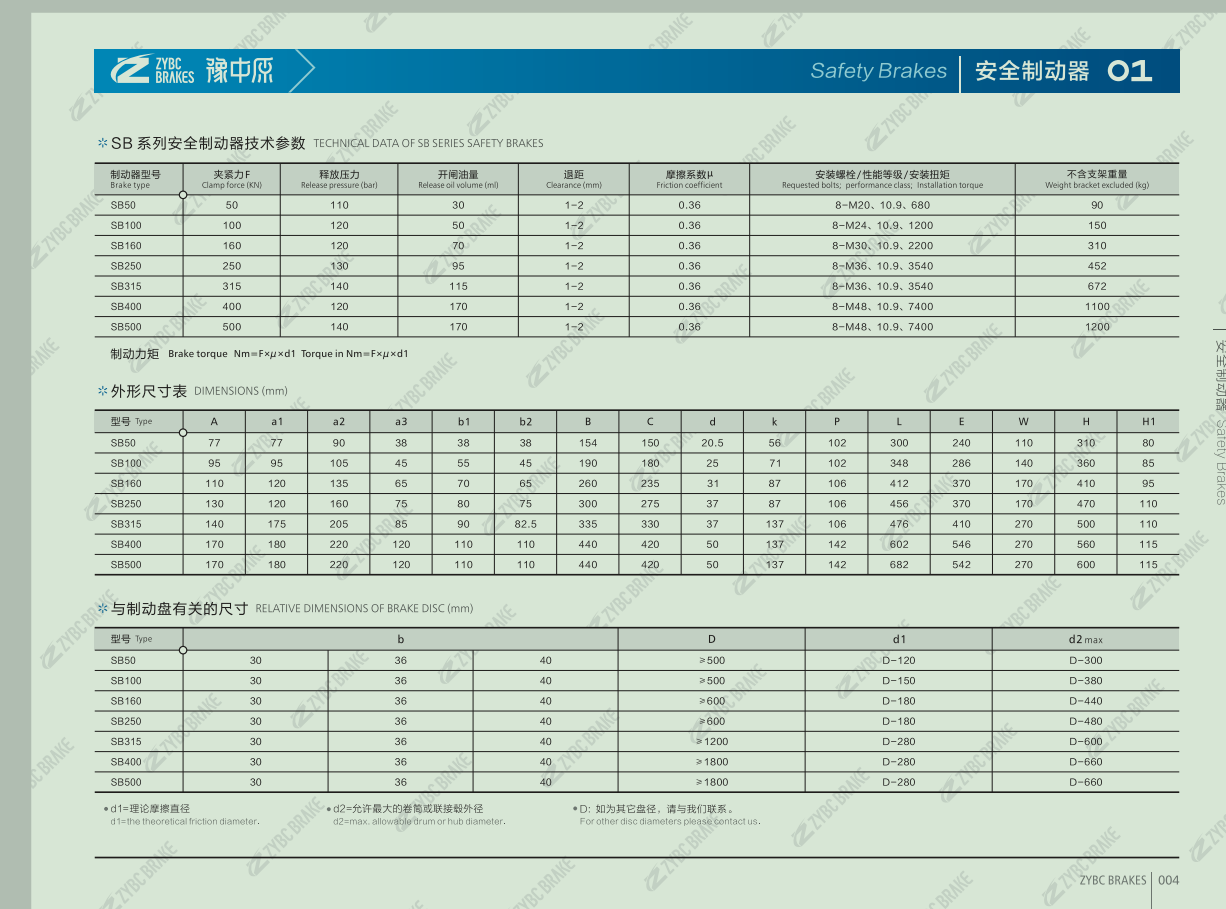Click the 8-M20、10.9、680 bolt cell

[882, 205]
